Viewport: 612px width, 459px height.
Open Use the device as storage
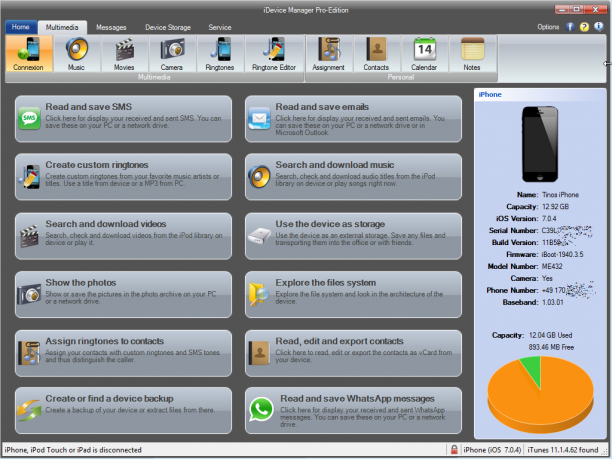(353, 236)
